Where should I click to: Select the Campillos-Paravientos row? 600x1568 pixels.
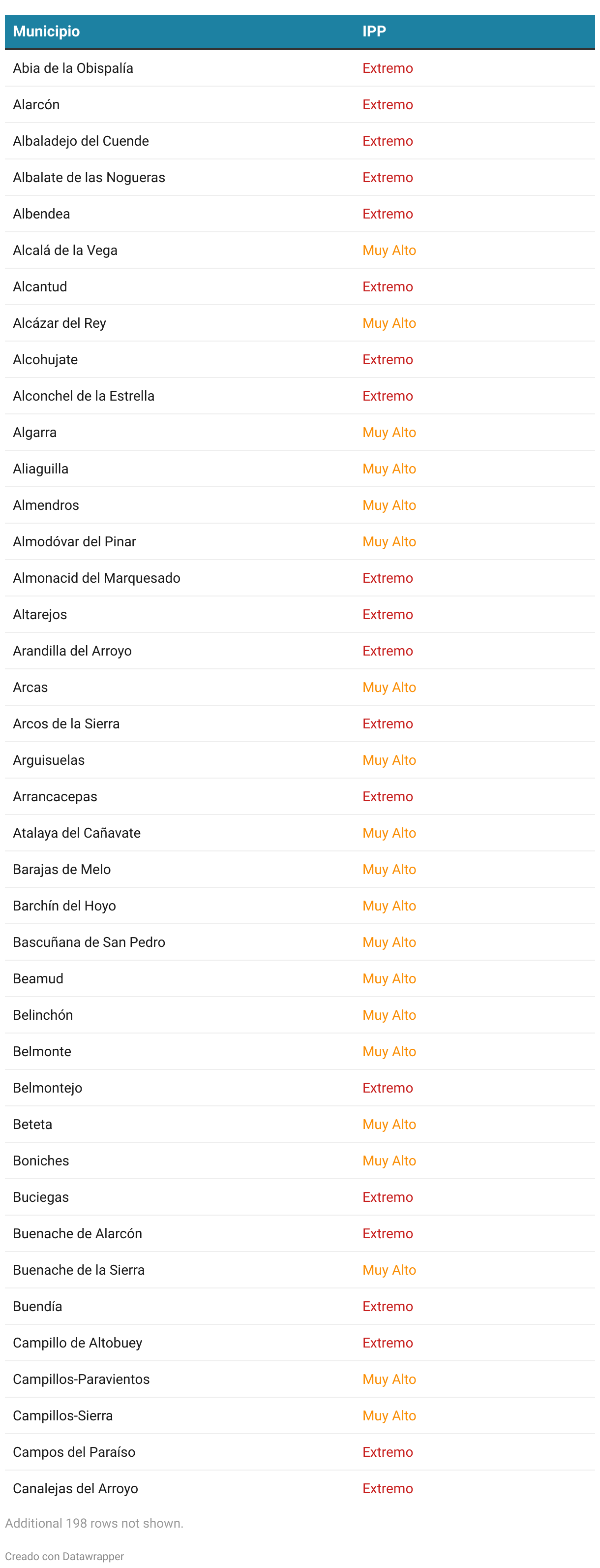point(300,1380)
